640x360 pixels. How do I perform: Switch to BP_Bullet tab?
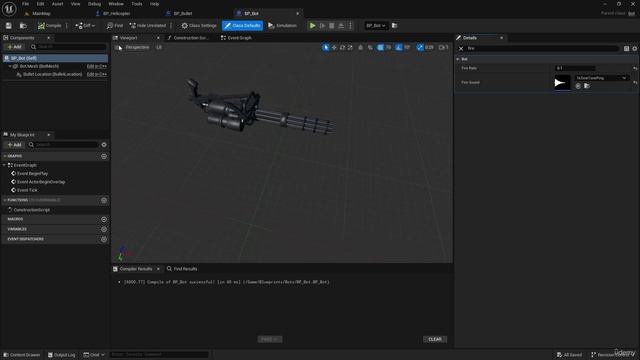182,13
